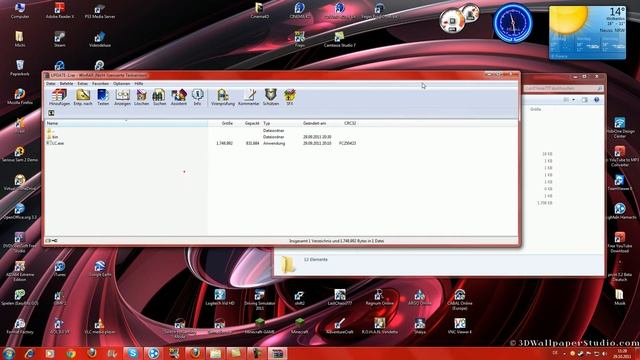Click the VNC Viewer 4 desktop icon
The width and height of the screenshot is (640, 360).
tap(460, 327)
